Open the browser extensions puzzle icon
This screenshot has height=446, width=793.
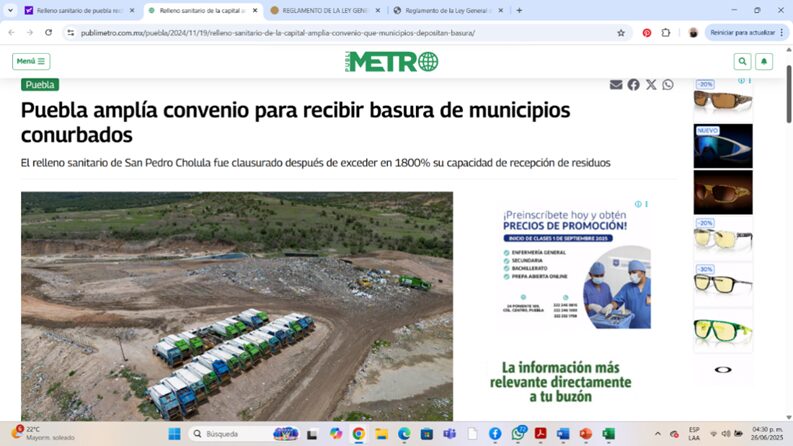[x=666, y=32]
